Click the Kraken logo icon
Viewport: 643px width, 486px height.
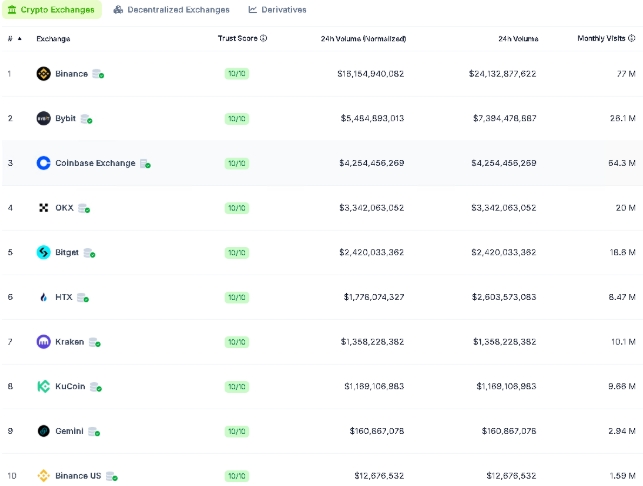(43, 342)
